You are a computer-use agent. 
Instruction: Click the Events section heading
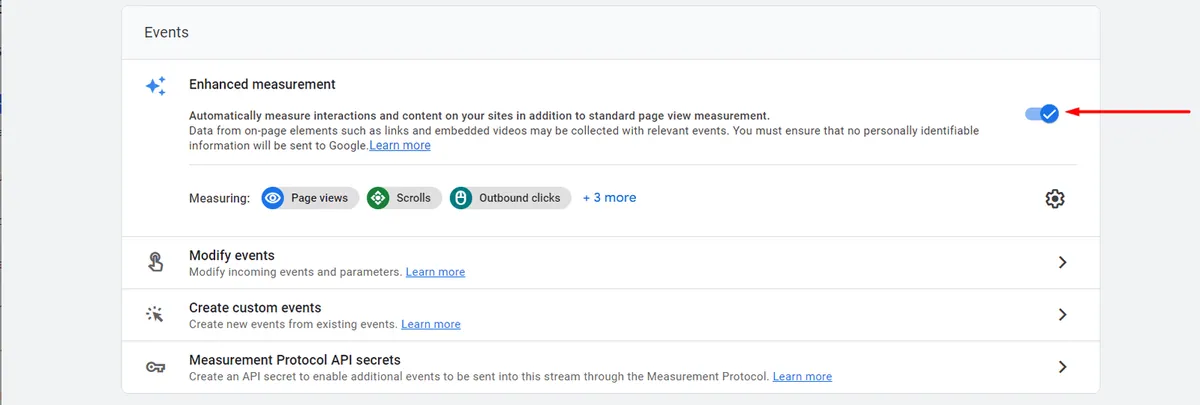point(166,32)
